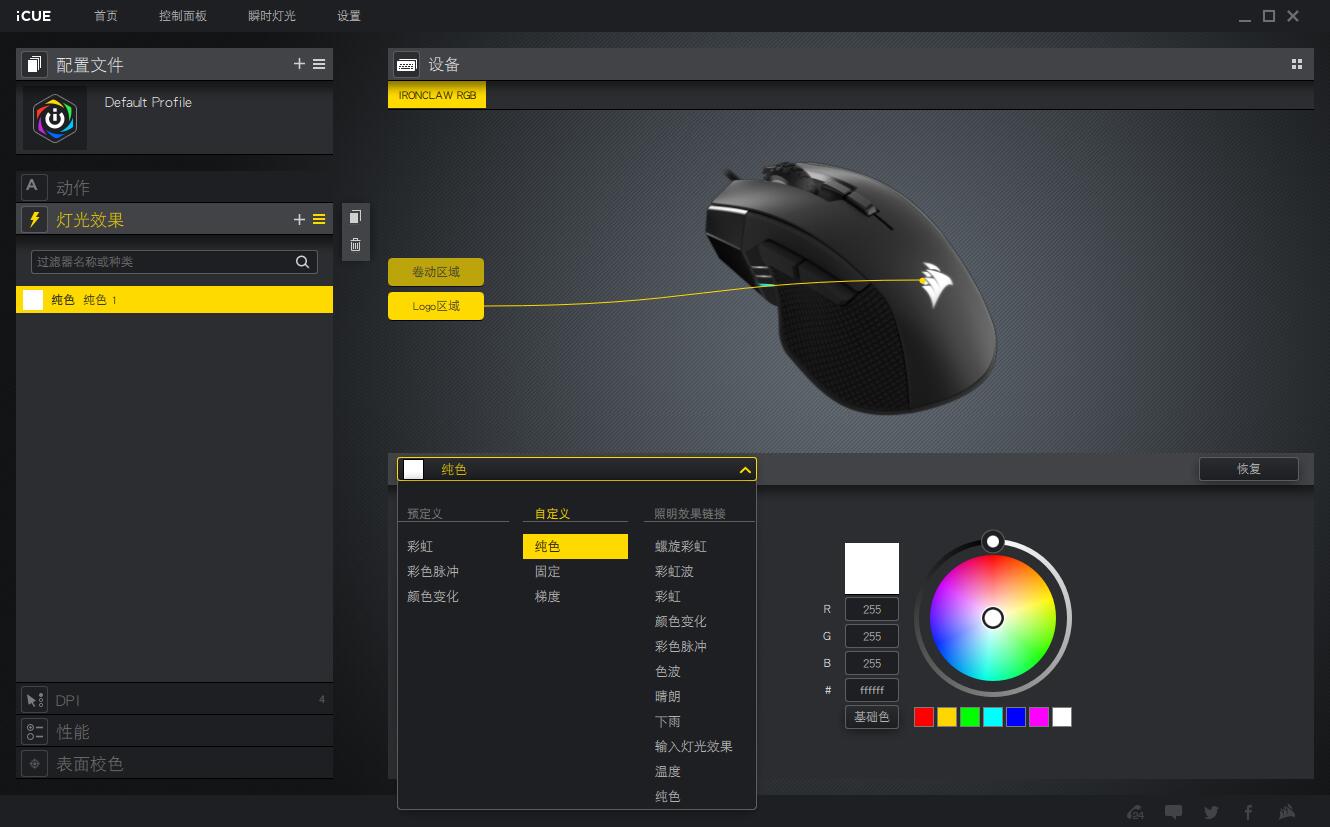Open the 瞬时灯光 menu

[272, 16]
